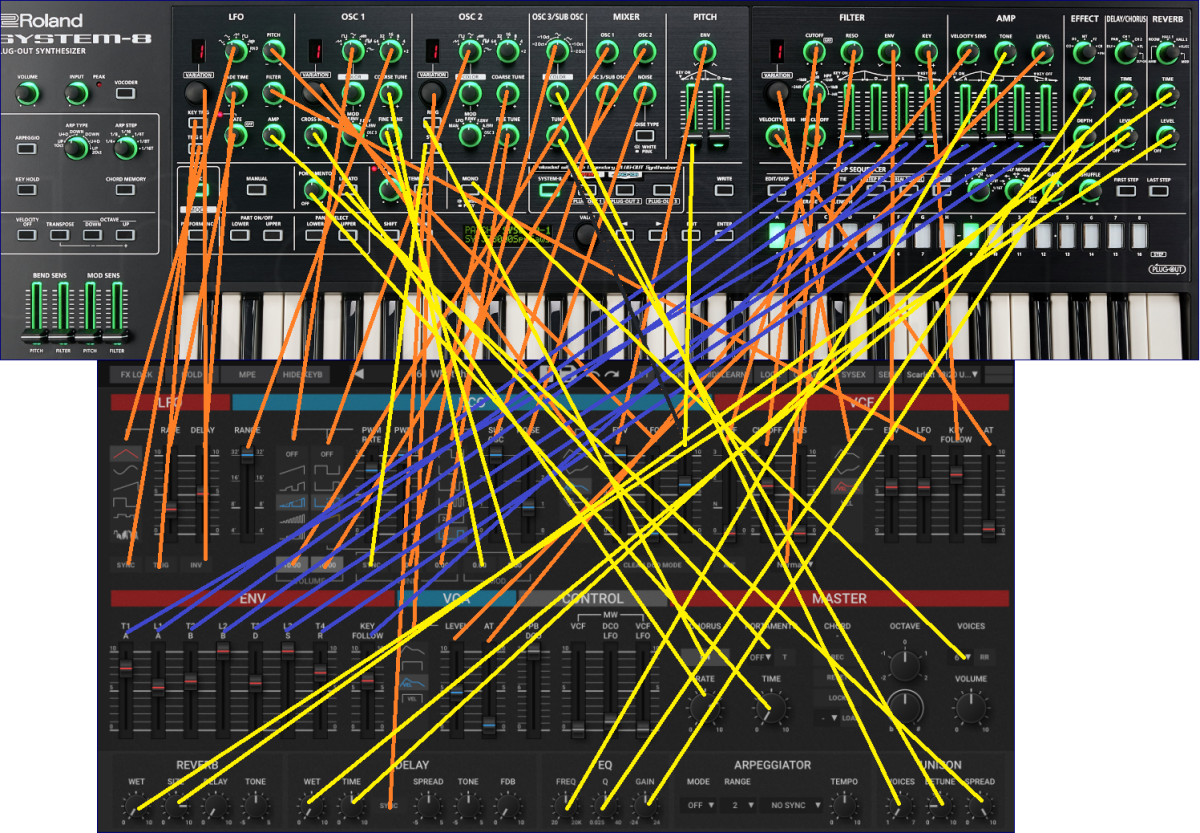Click the FILTER RESO knob
Screen dimensions: 1200x833
point(852,53)
